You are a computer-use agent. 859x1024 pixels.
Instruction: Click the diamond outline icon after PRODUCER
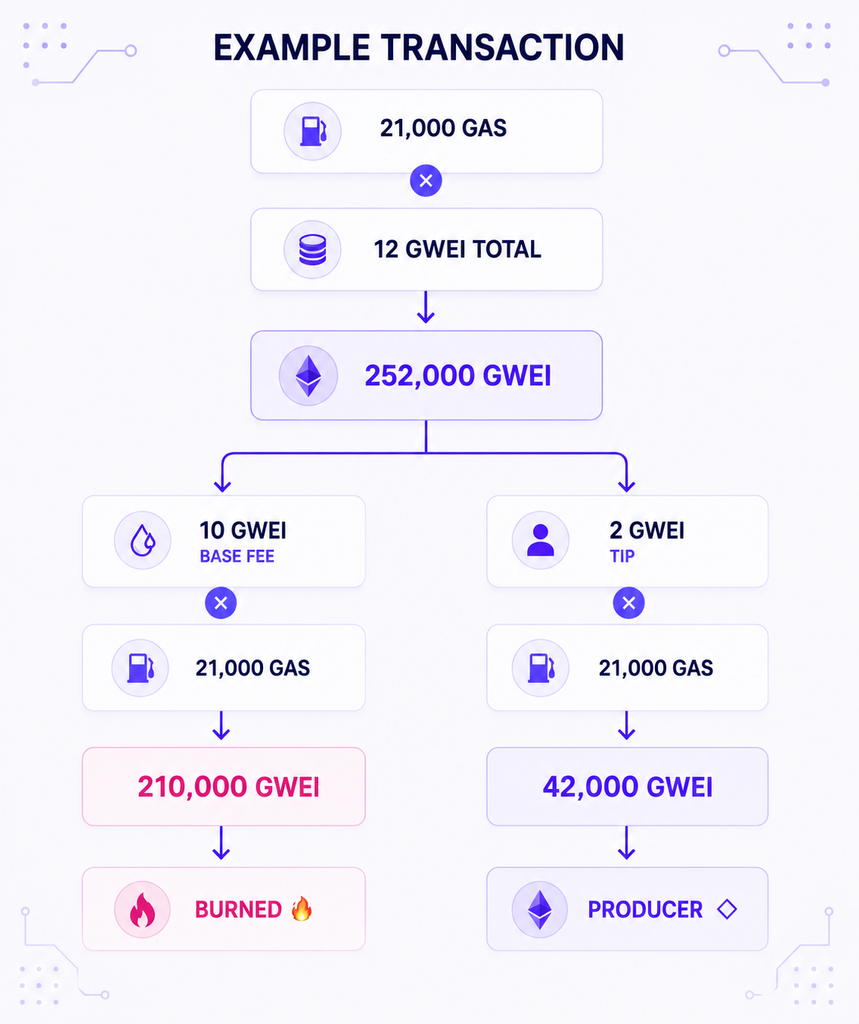tap(727, 909)
